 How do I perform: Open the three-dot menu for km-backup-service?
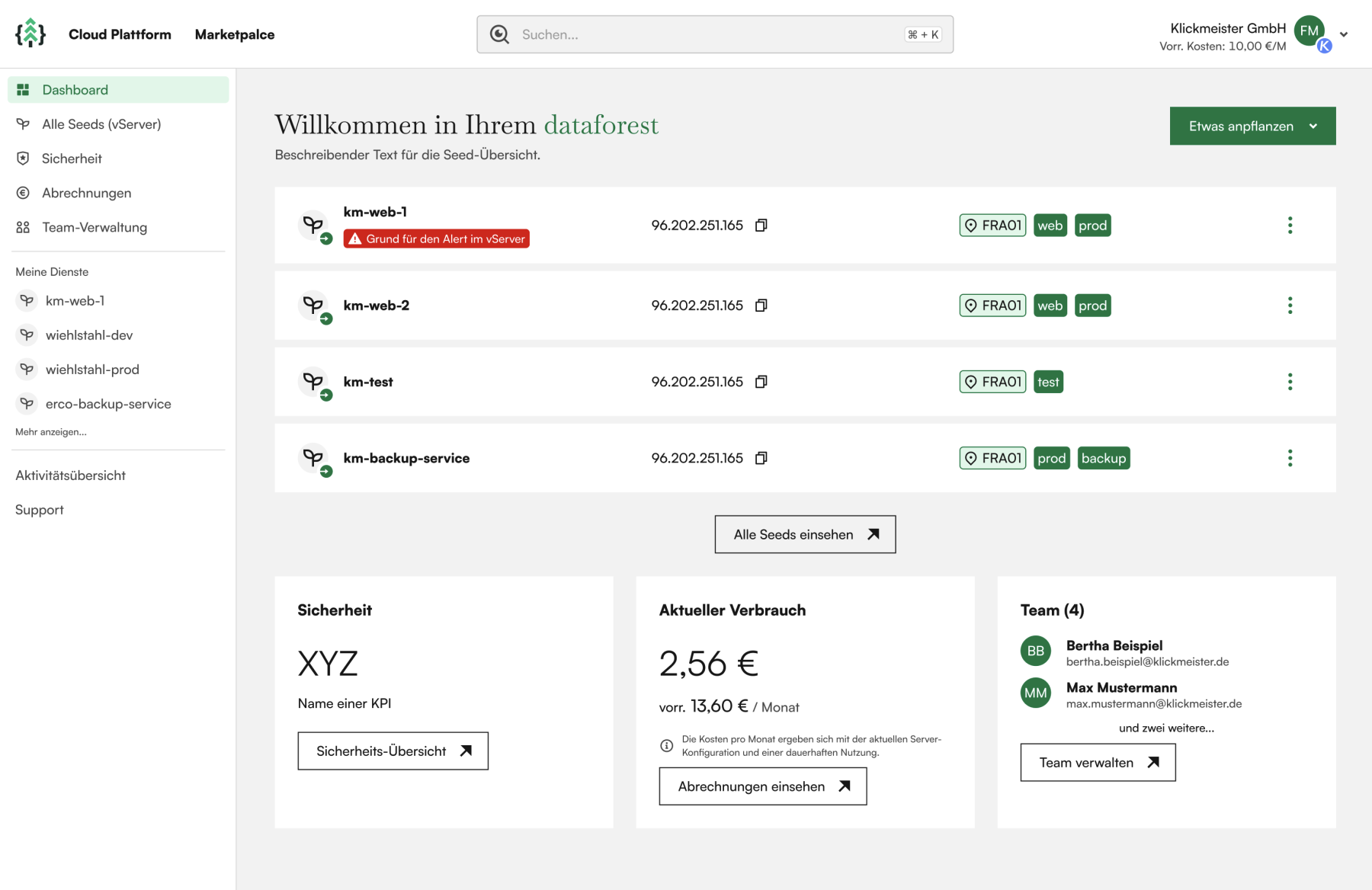click(1290, 458)
